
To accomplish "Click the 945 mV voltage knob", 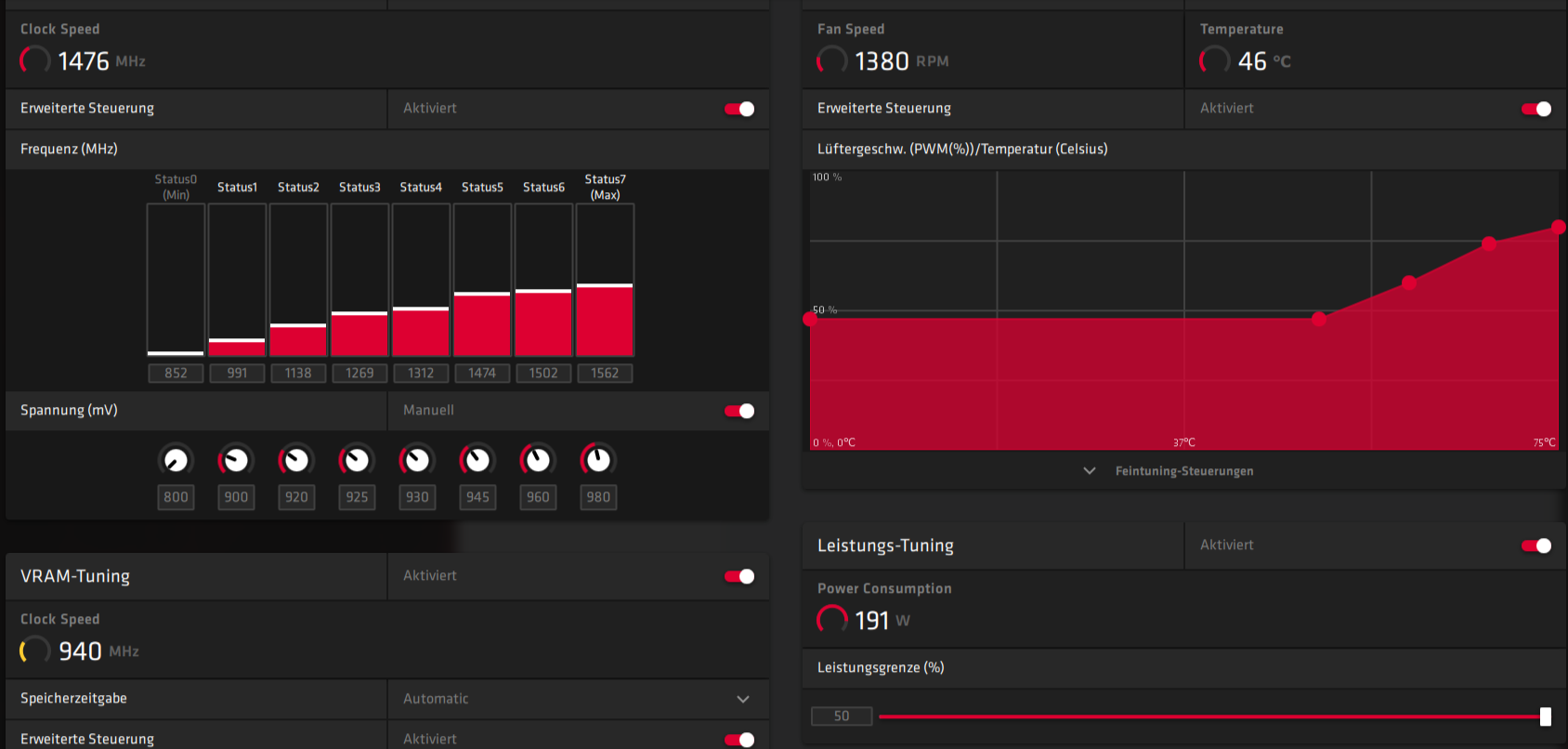I will click(477, 460).
